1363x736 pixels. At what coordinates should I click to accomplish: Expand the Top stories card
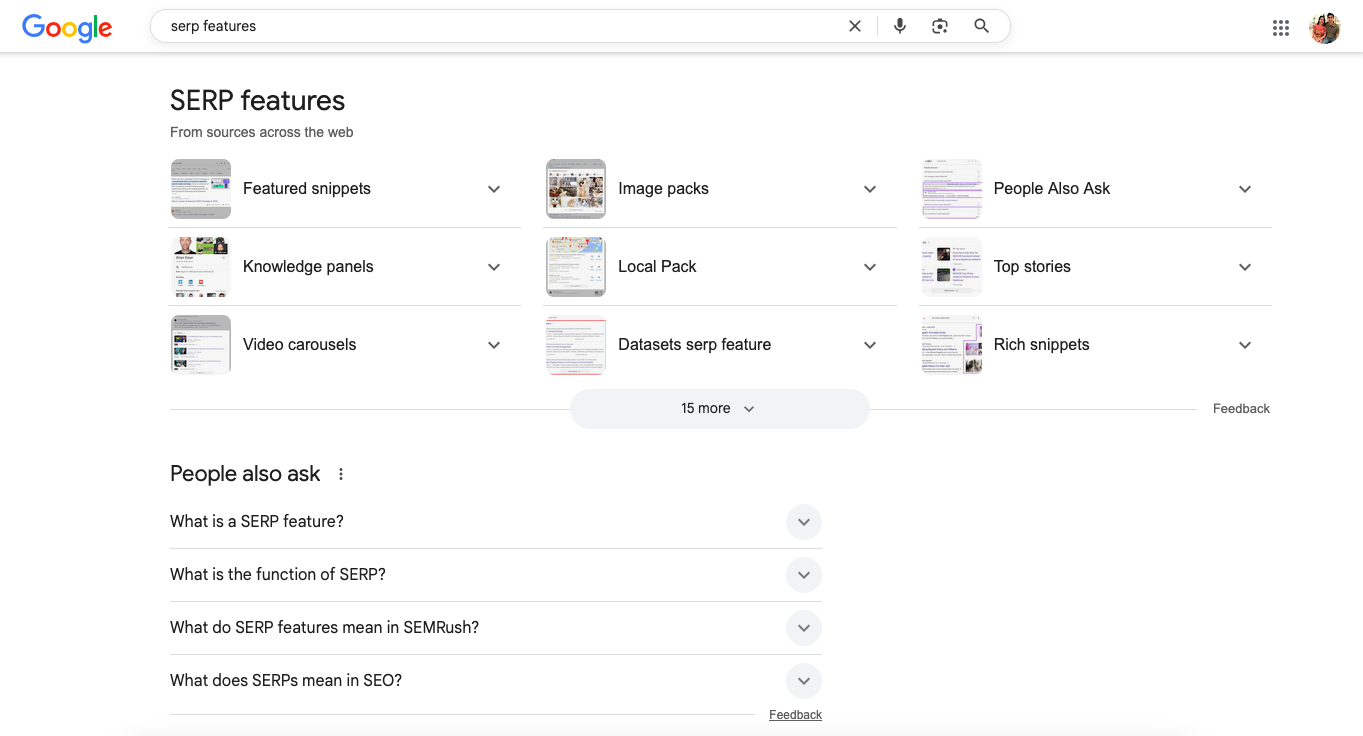(x=1245, y=267)
